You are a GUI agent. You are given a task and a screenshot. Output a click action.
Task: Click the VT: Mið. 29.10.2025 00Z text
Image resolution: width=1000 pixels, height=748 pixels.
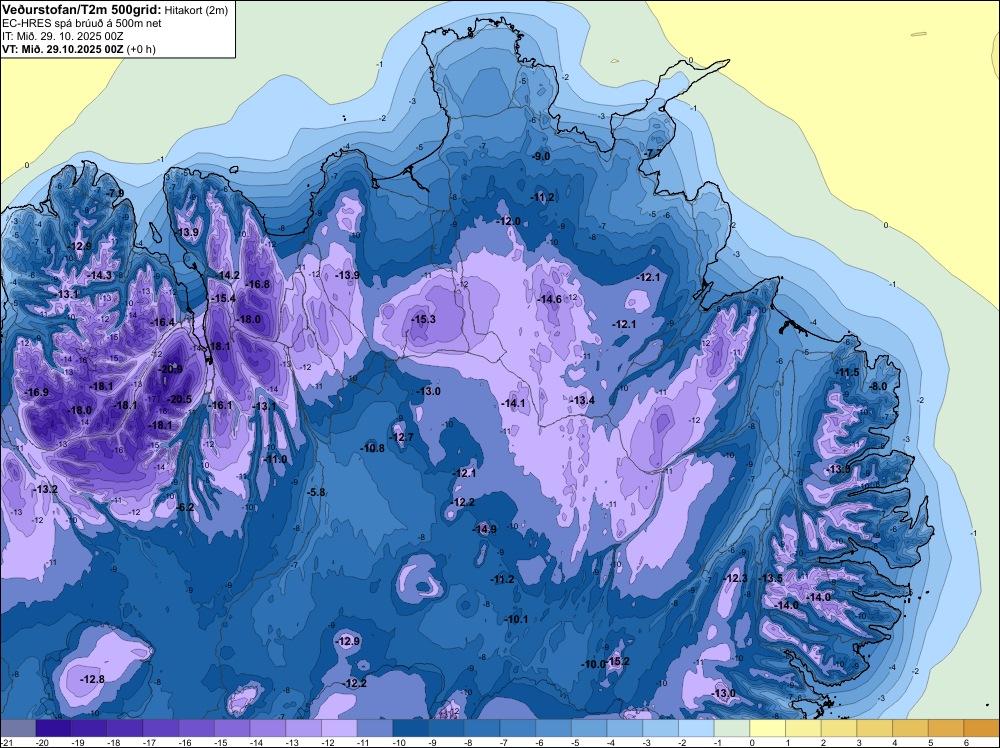[x=63, y=48]
